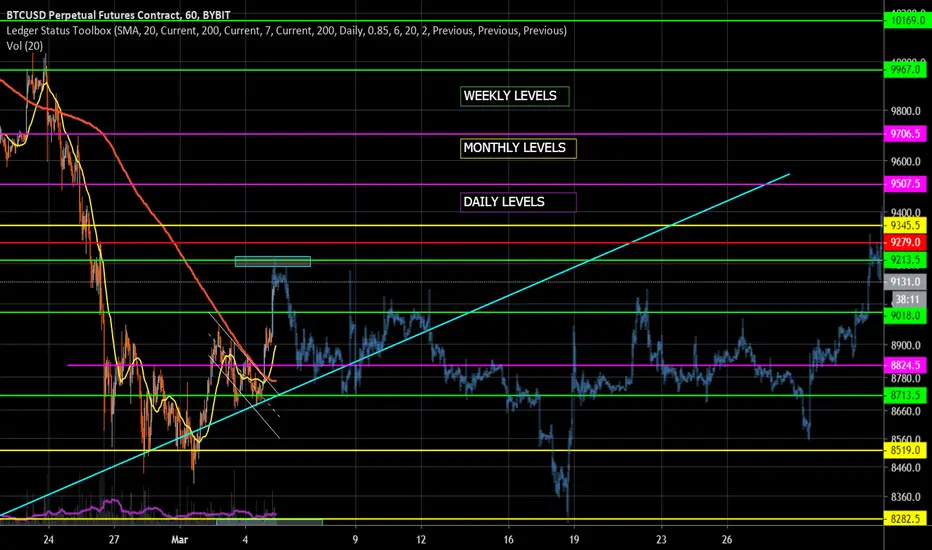This screenshot has height=550, width=932.
Task: Select the 9018.0 green price label
Action: coord(905,316)
